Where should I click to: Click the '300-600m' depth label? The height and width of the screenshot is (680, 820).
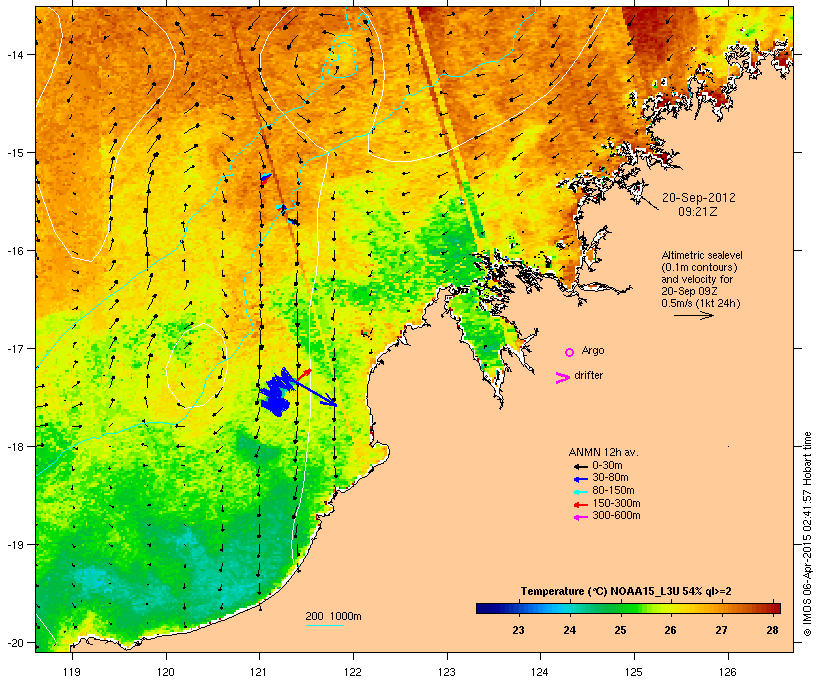pyautogui.click(x=616, y=516)
